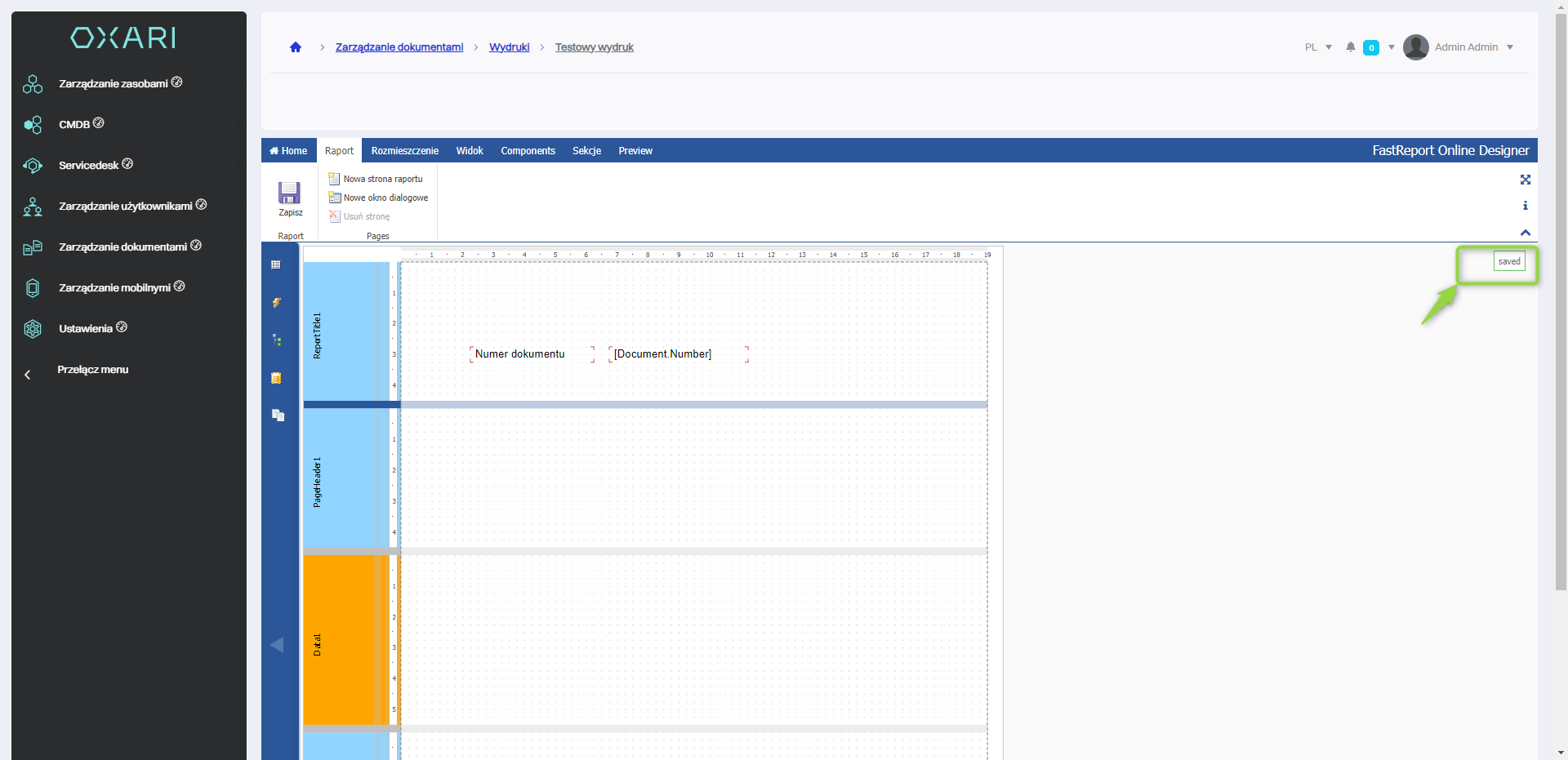
Task: Click the Przełącz menu toggle
Action: (x=92, y=370)
